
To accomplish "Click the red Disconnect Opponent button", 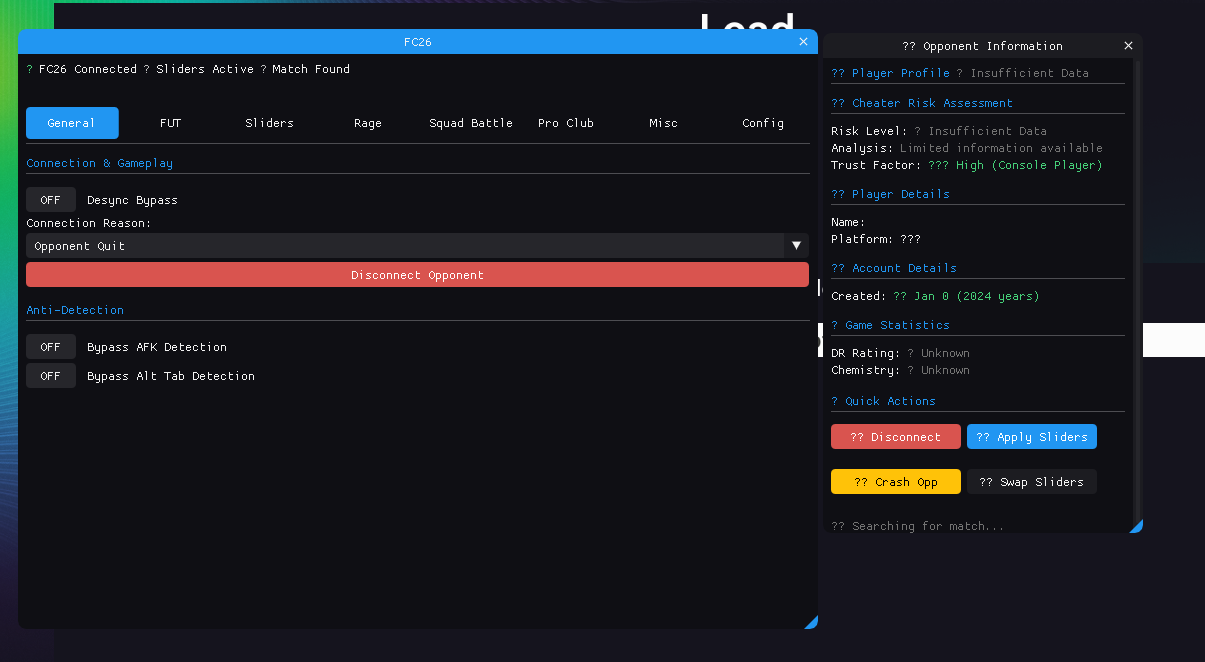I will coord(417,275).
